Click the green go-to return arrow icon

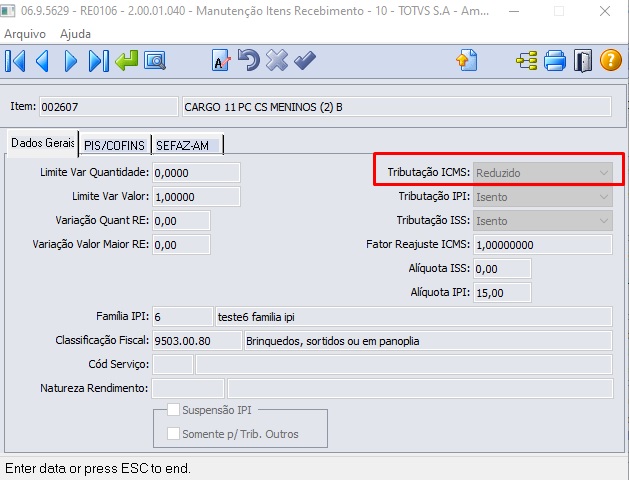[126, 61]
